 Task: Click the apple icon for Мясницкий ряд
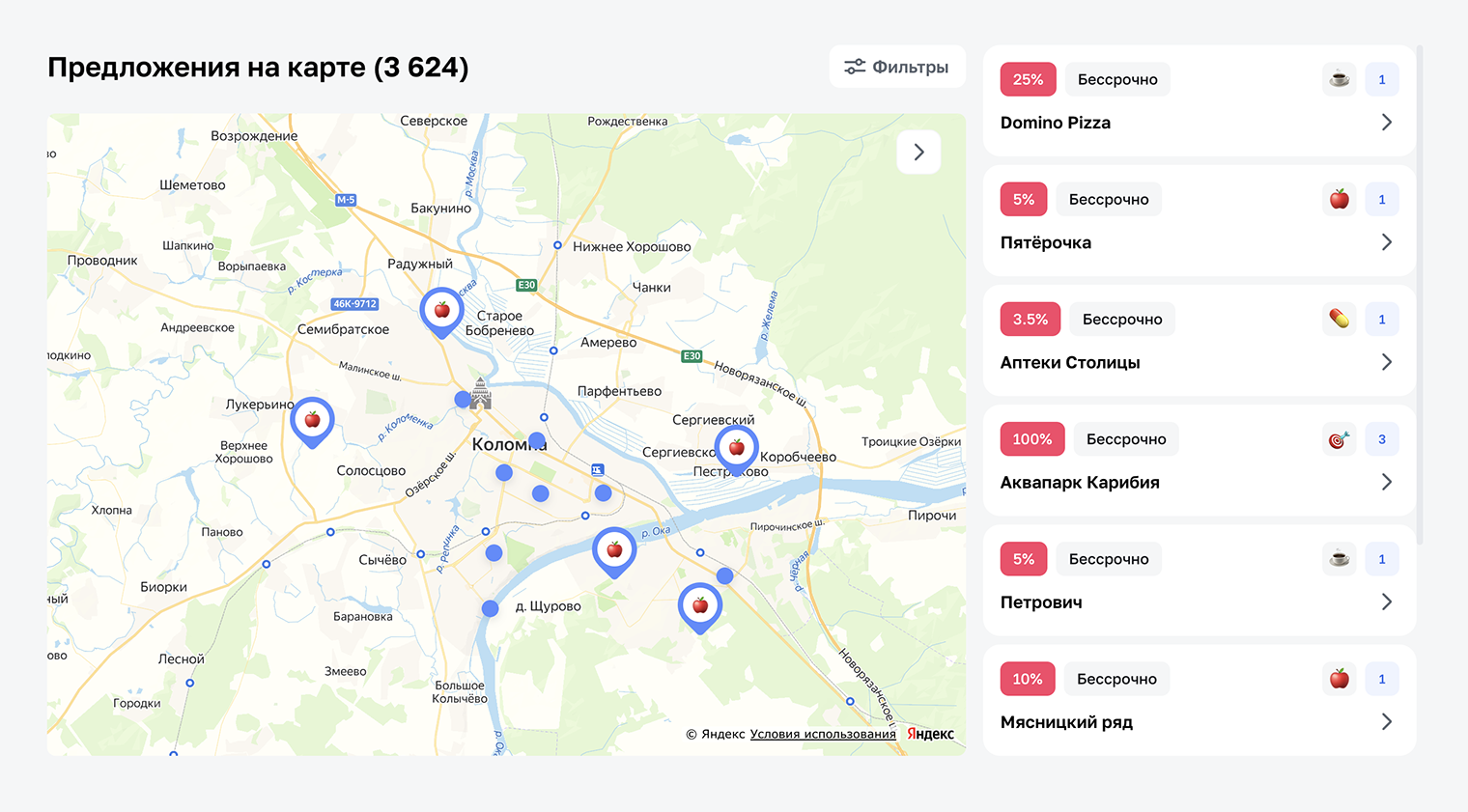[1340, 679]
